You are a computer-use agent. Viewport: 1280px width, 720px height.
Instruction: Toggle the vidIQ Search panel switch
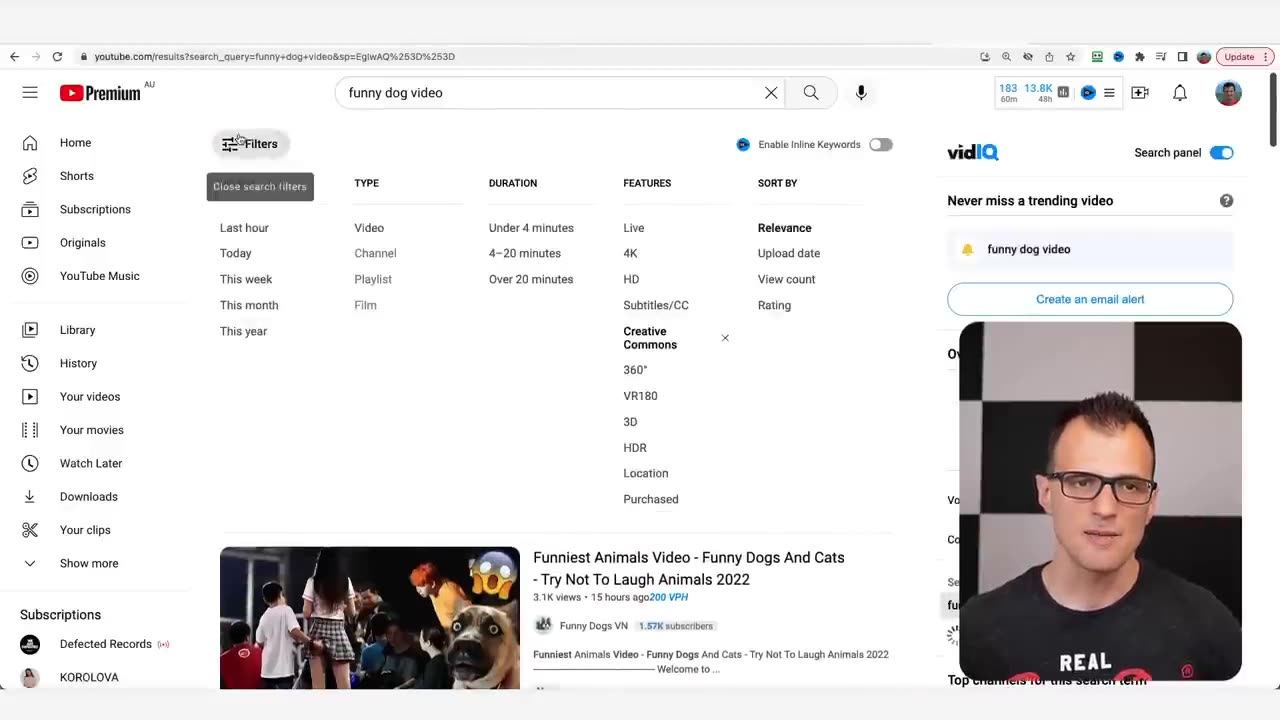pos(1221,153)
